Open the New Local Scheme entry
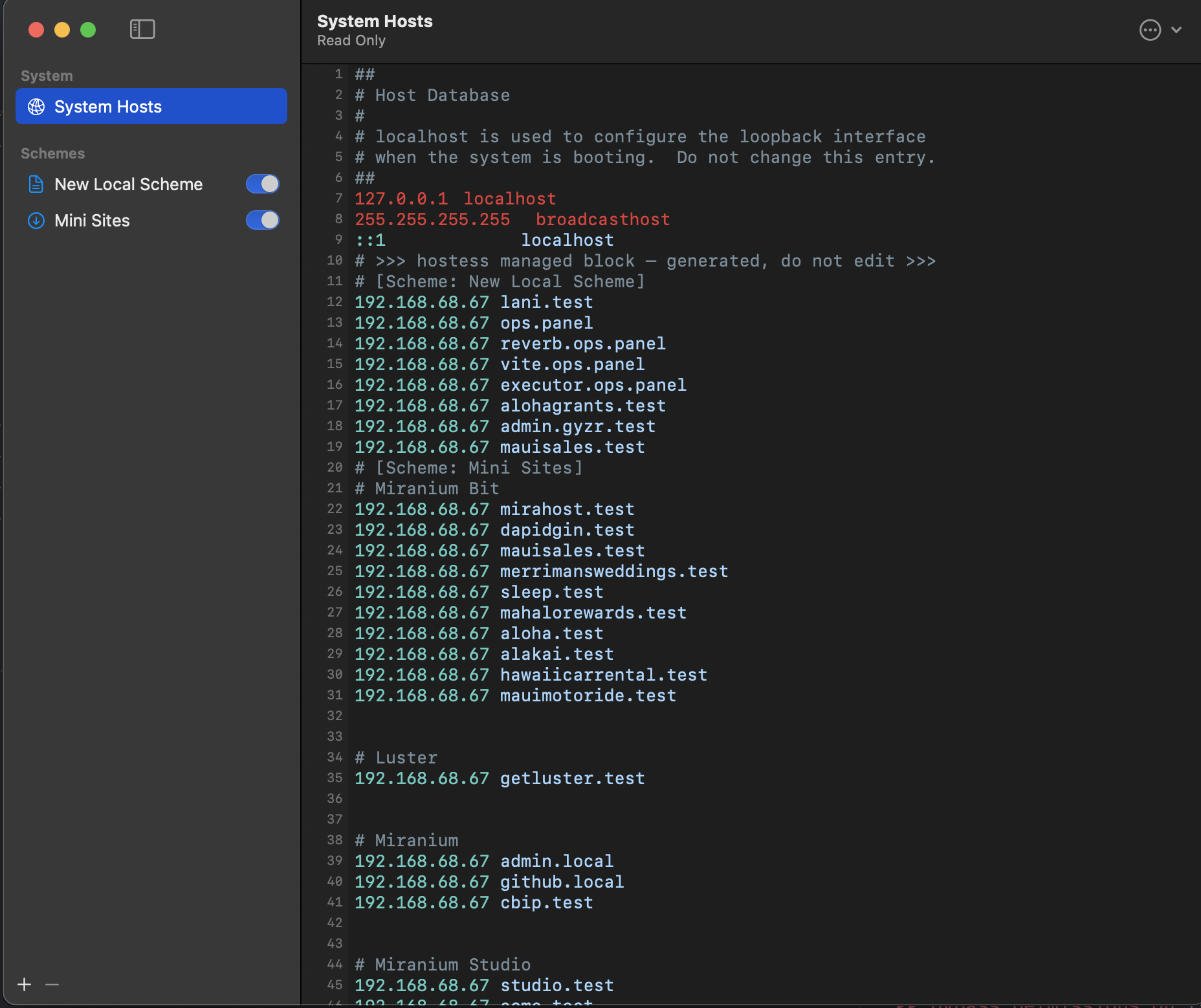This screenshot has width=1201, height=1008. point(129,184)
